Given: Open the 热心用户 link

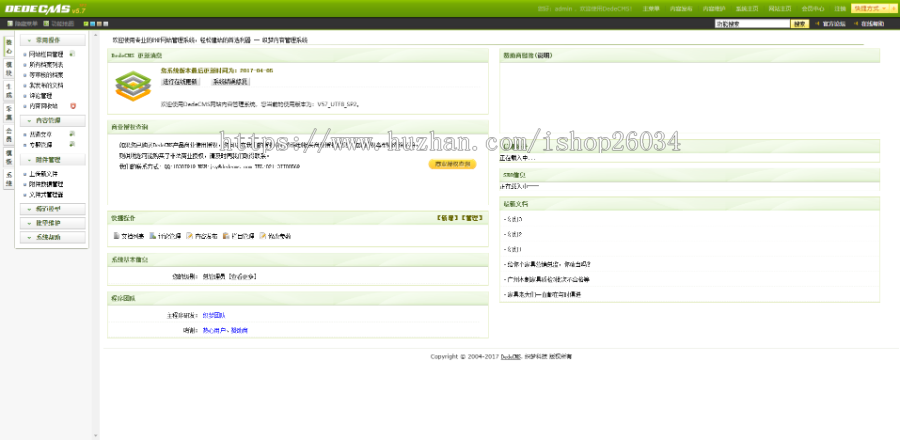Looking at the screenshot, I should 214,330.
